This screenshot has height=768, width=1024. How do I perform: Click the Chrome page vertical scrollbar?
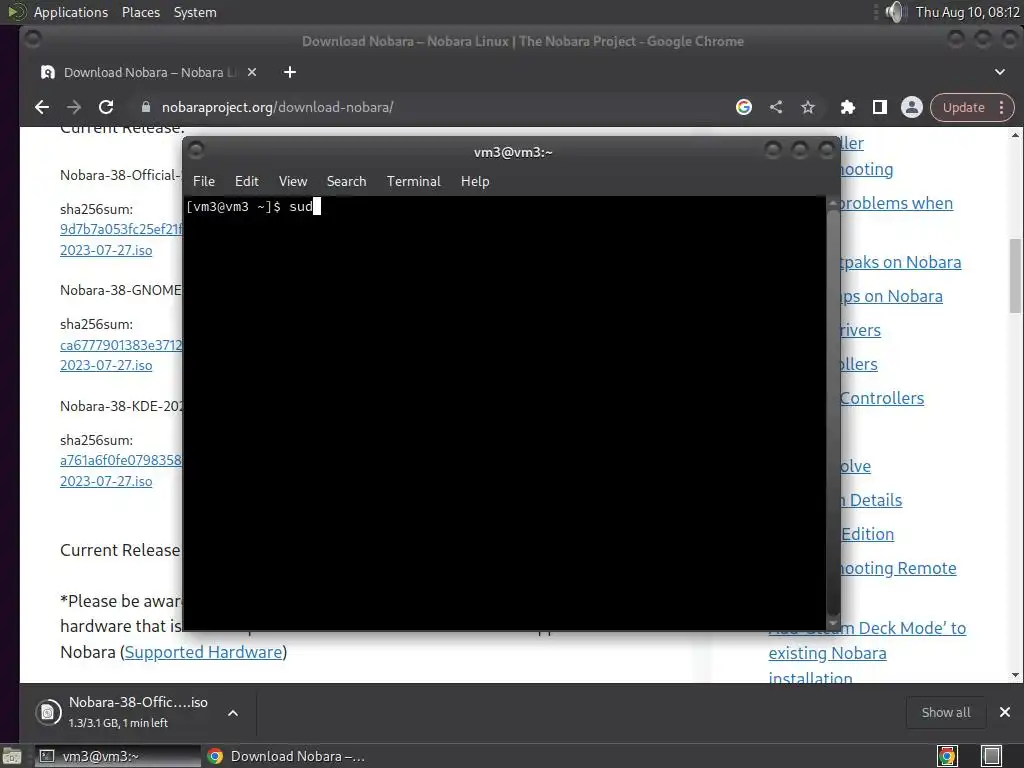pyautogui.click(x=1015, y=276)
